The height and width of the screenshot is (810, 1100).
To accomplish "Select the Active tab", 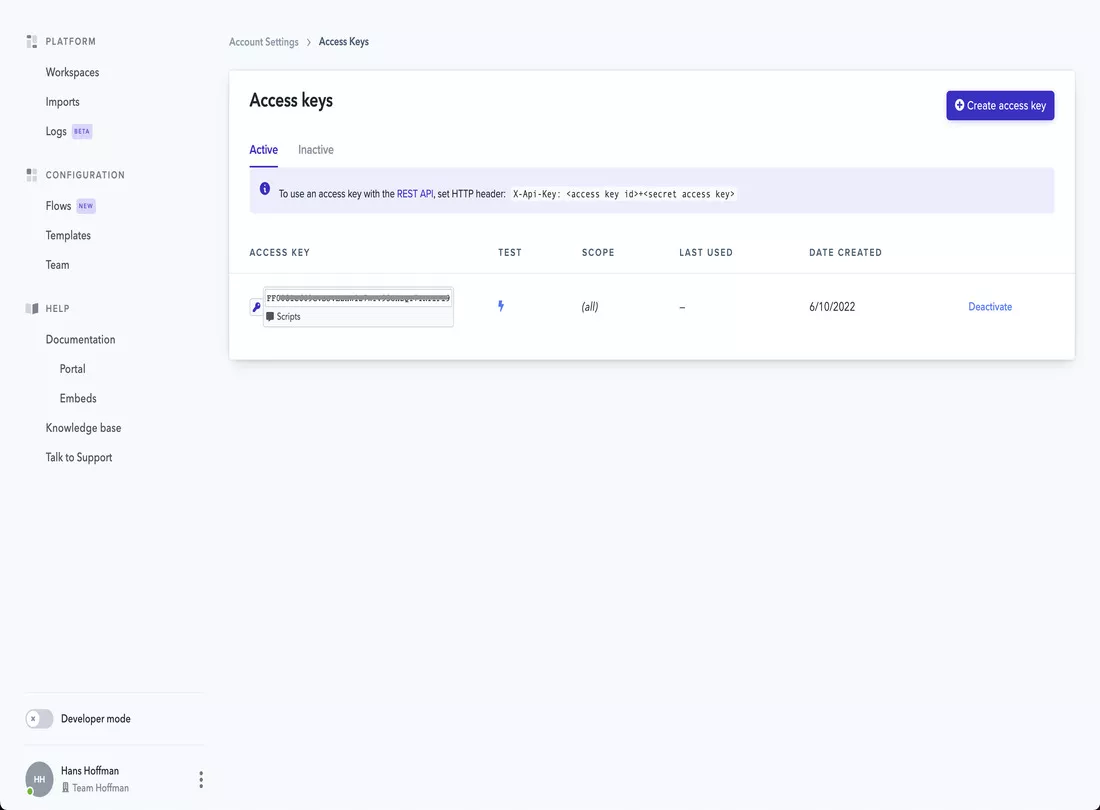I will [264, 149].
